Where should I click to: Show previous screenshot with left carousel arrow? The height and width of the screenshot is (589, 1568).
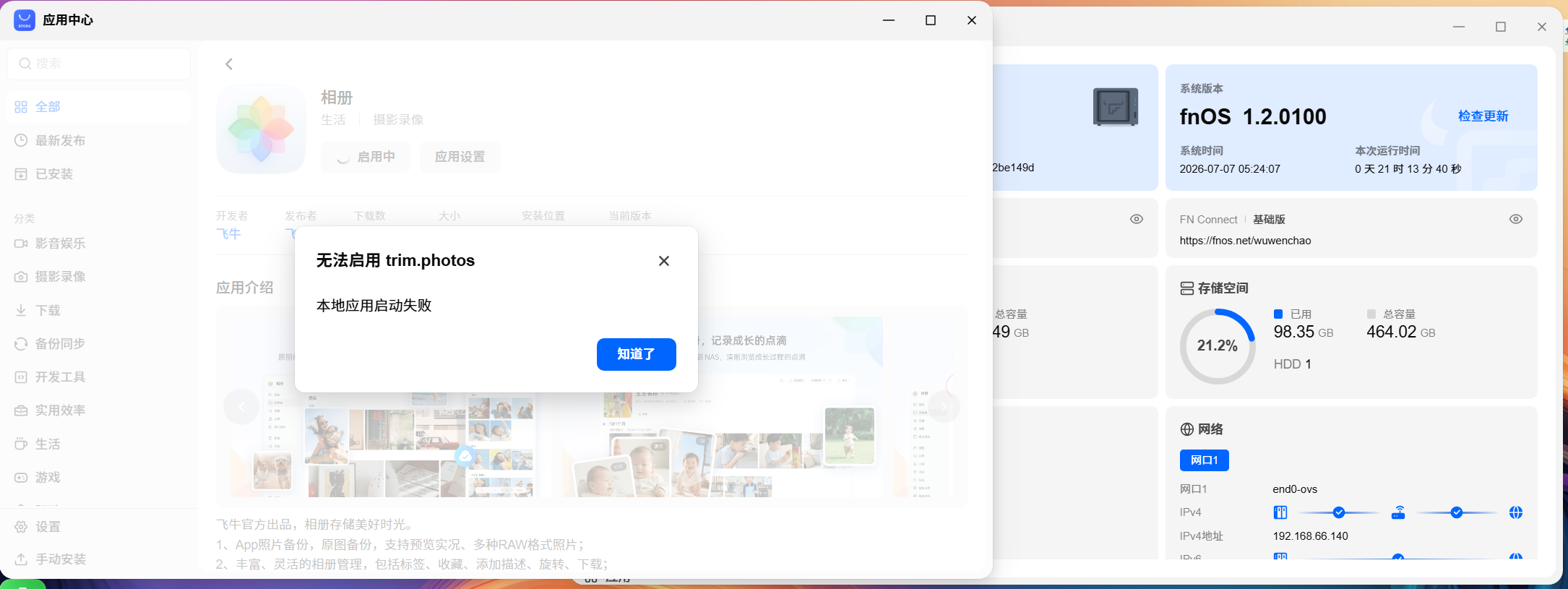pos(241,407)
